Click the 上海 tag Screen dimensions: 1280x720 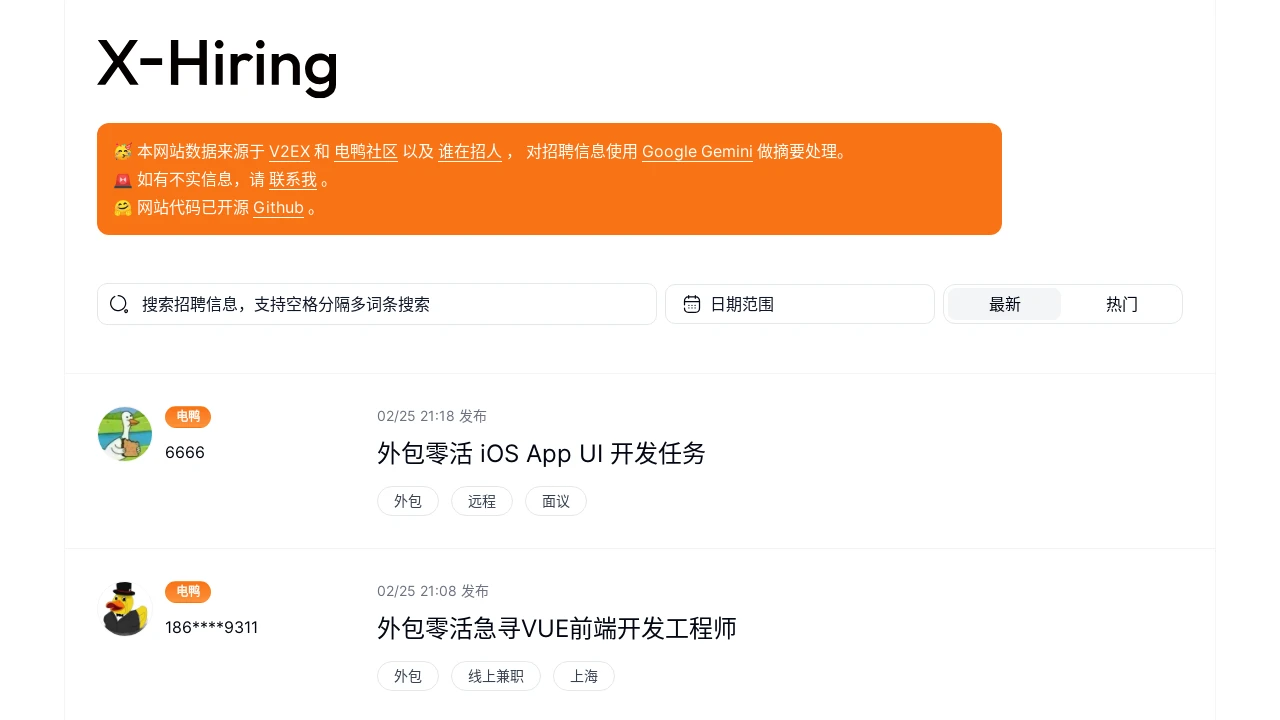point(584,677)
